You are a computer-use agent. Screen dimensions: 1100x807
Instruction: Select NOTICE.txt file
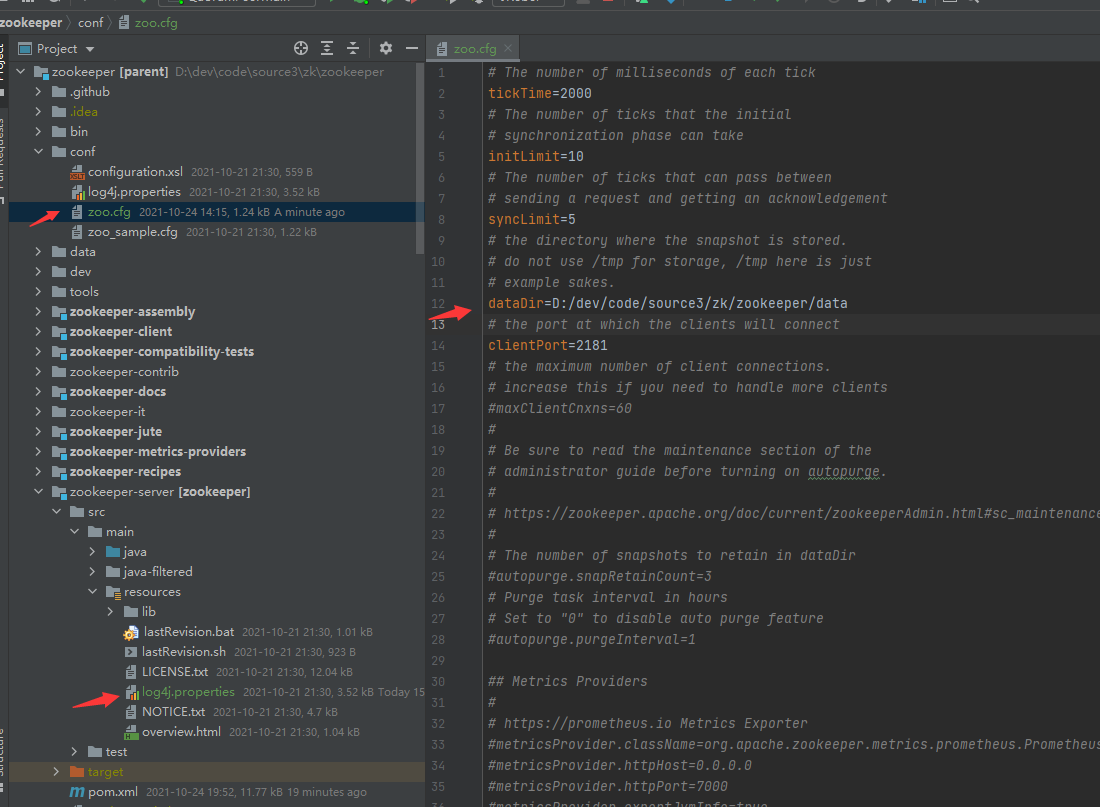click(x=173, y=712)
